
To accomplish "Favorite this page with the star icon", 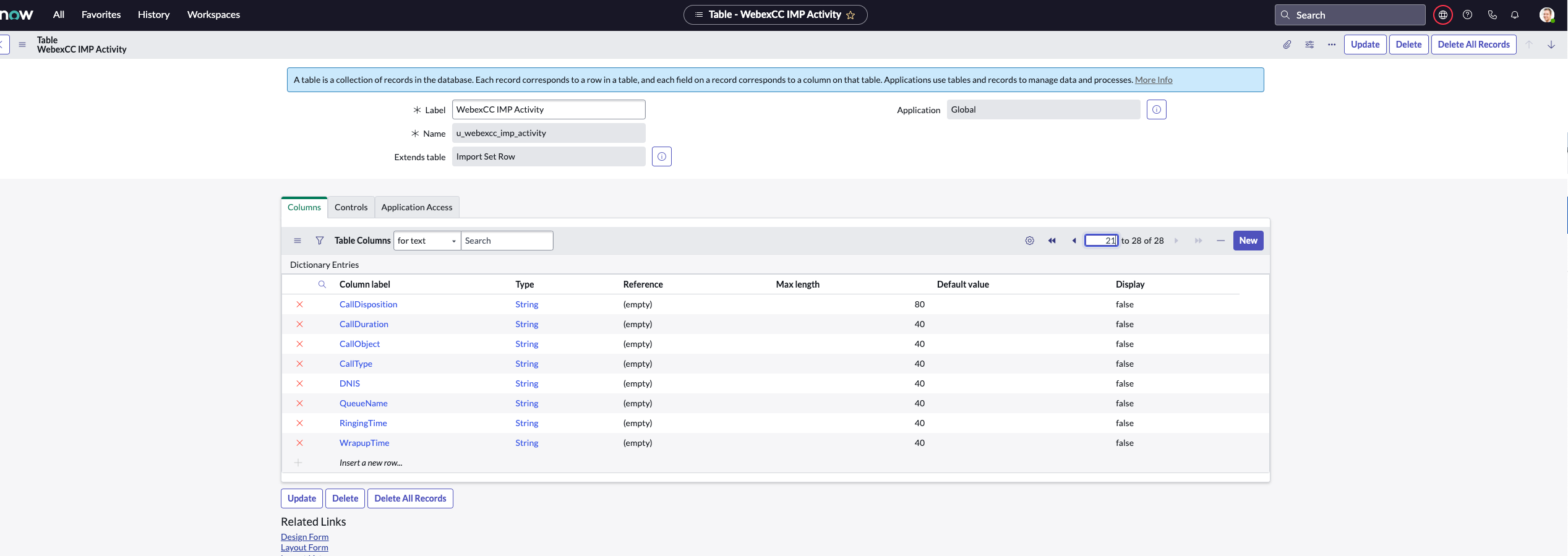I will pos(850,15).
